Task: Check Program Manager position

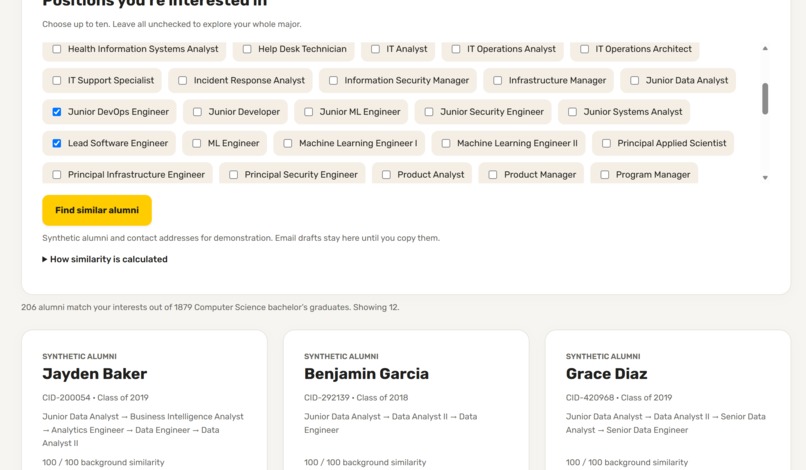Action: click(604, 174)
